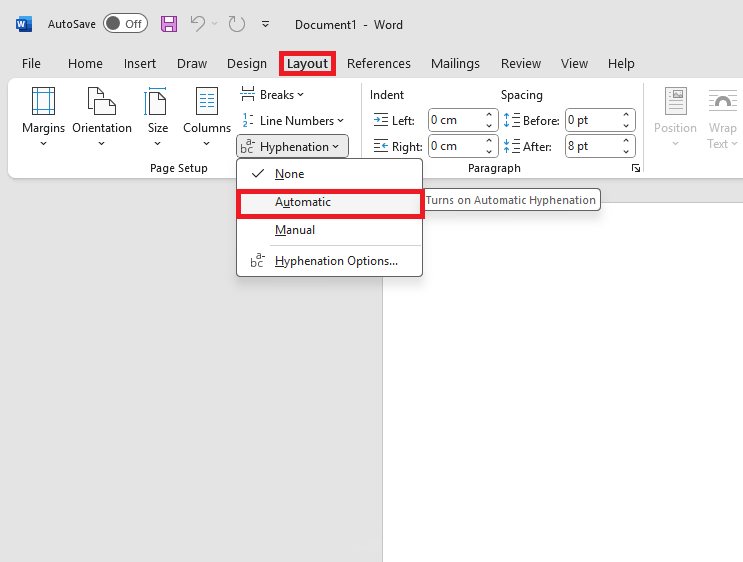The width and height of the screenshot is (743, 562).
Task: Click the Undo arrow icon
Action: (x=198, y=24)
